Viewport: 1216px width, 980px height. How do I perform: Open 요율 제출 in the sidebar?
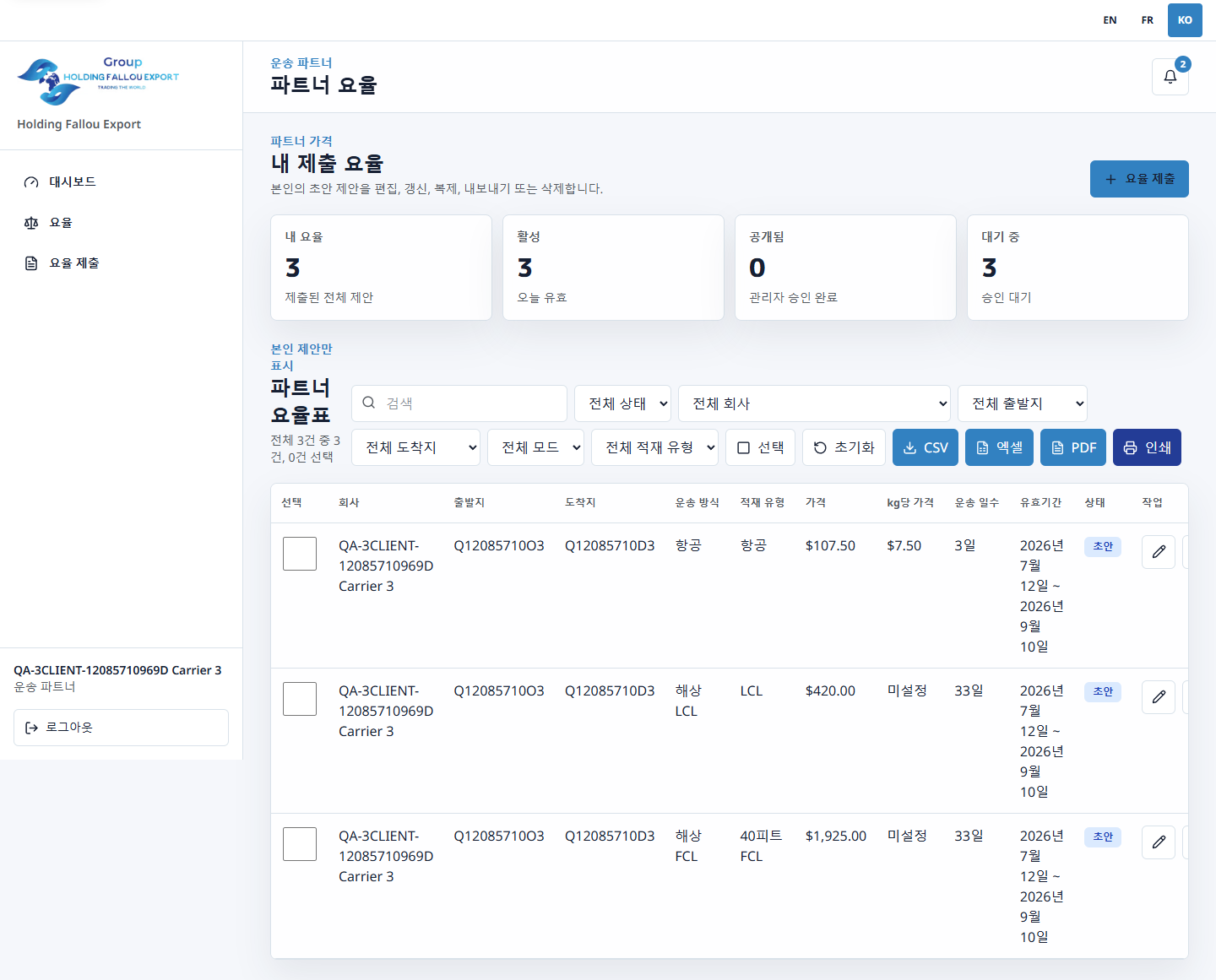click(x=121, y=263)
